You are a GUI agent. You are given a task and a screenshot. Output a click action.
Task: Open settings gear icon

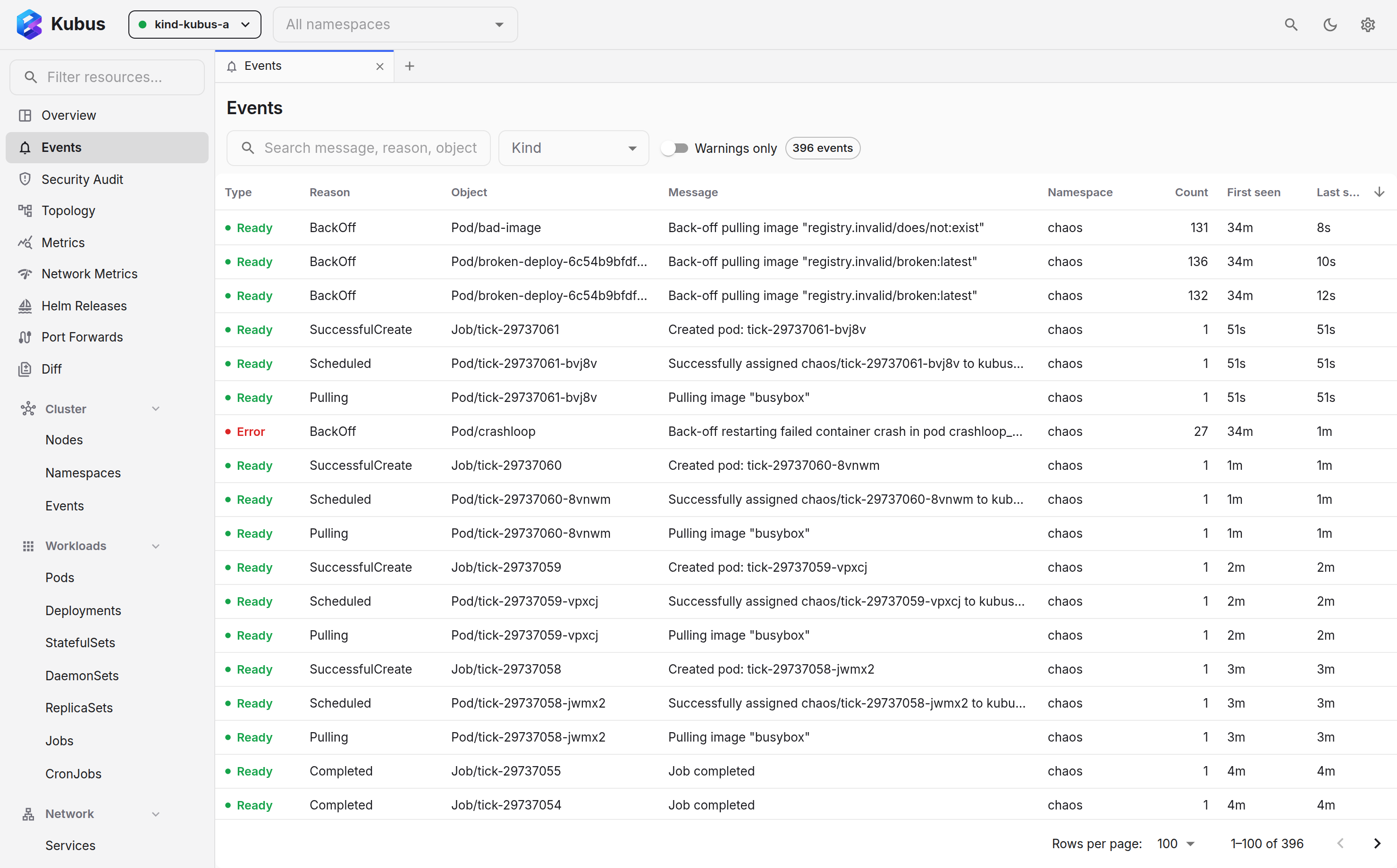[x=1368, y=24]
